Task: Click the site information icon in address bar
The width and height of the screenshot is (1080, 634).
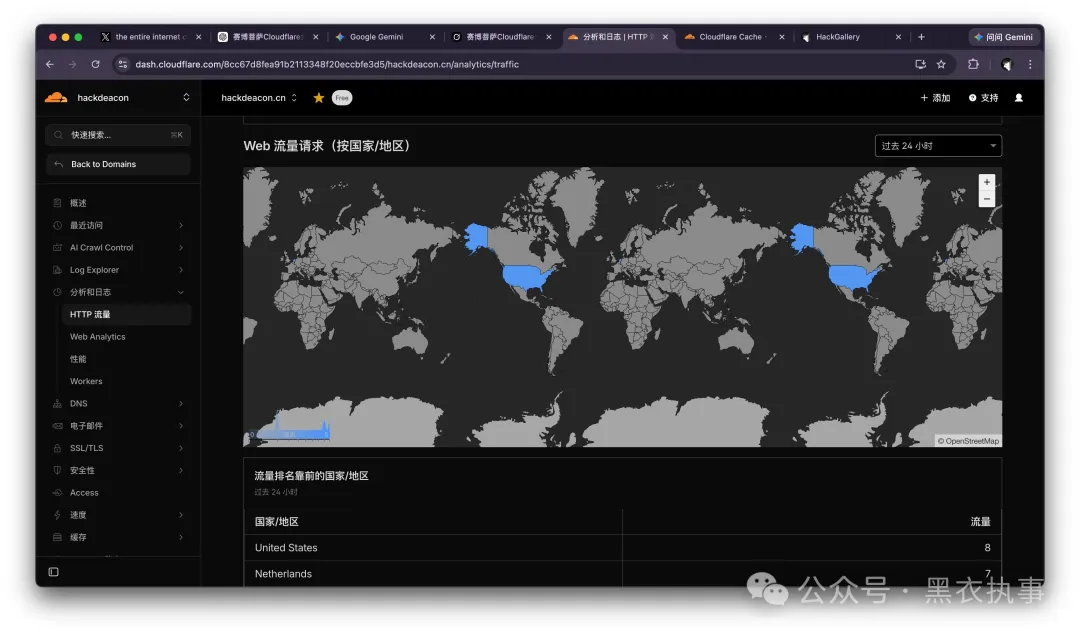Action: coord(123,64)
